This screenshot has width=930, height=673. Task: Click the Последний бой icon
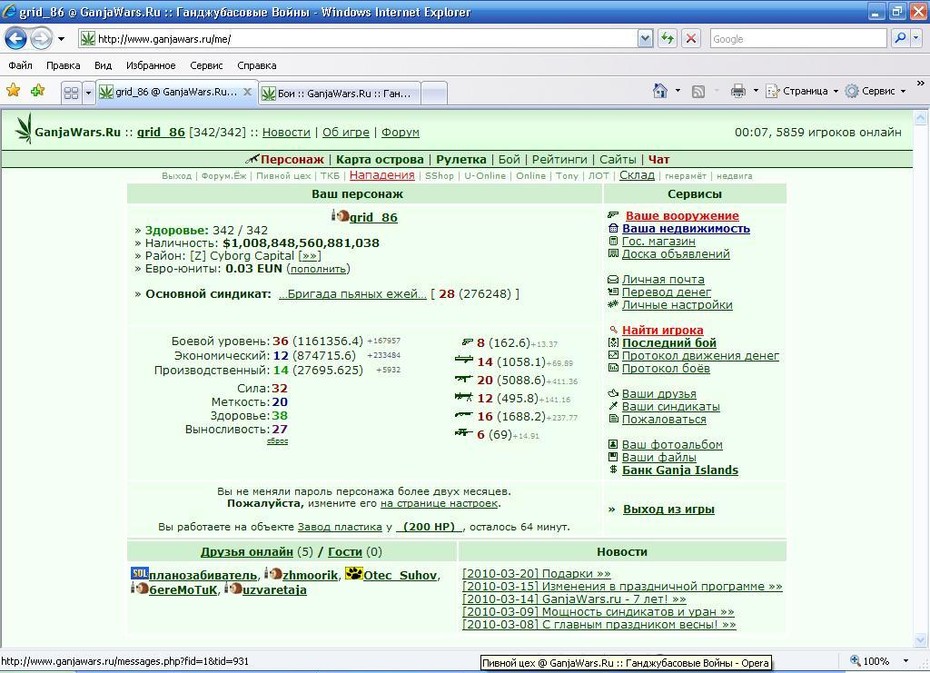613,343
